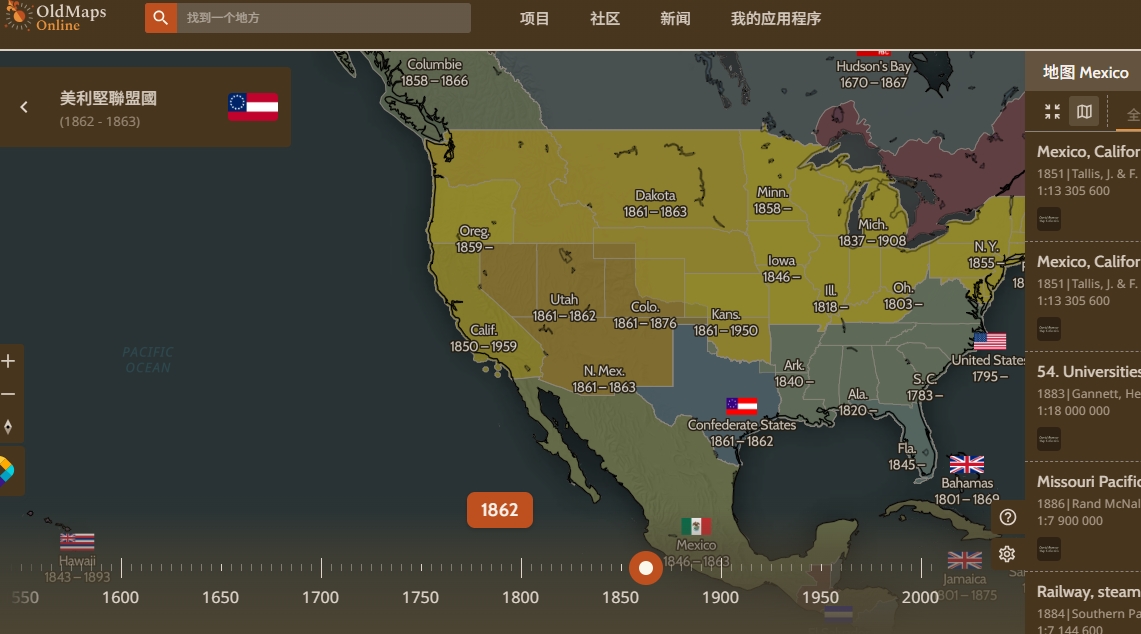Focus the place search field
The height and width of the screenshot is (634, 1141).
coord(324,17)
